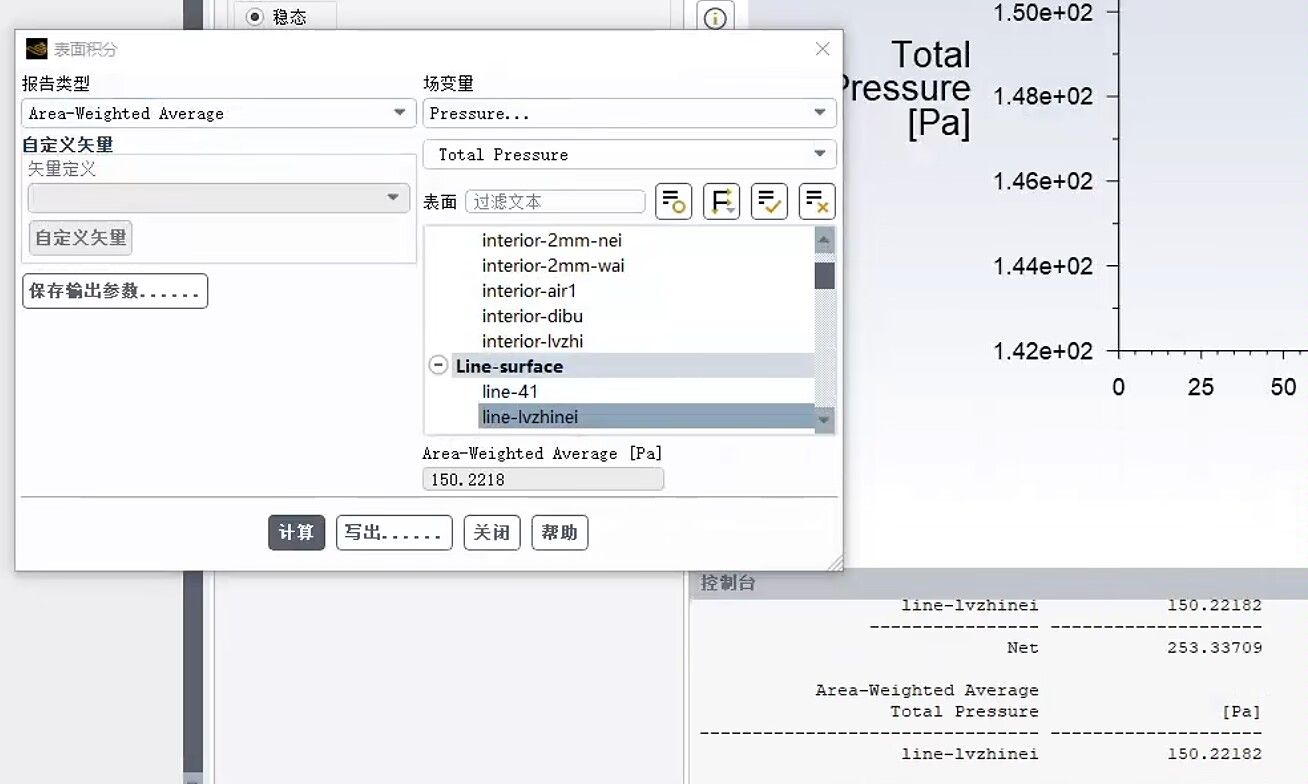Viewport: 1308px width, 784px height.
Task: Click the 过滤文本 filter input field
Action: [x=555, y=202]
